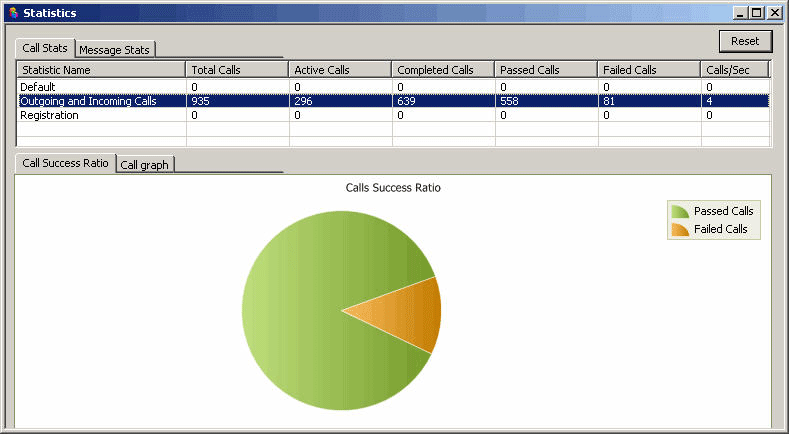
Task: Open the Call graph tab
Action: 144,165
